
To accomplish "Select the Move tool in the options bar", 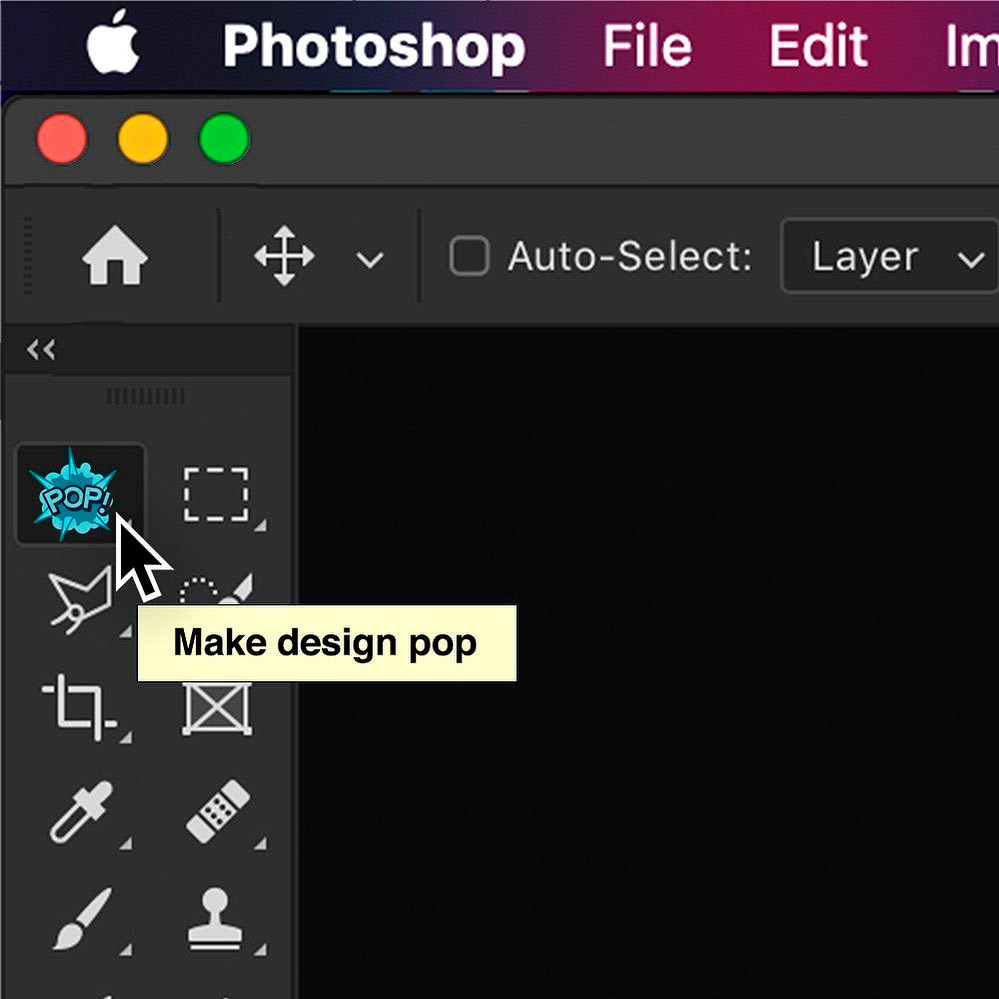I will (283, 256).
